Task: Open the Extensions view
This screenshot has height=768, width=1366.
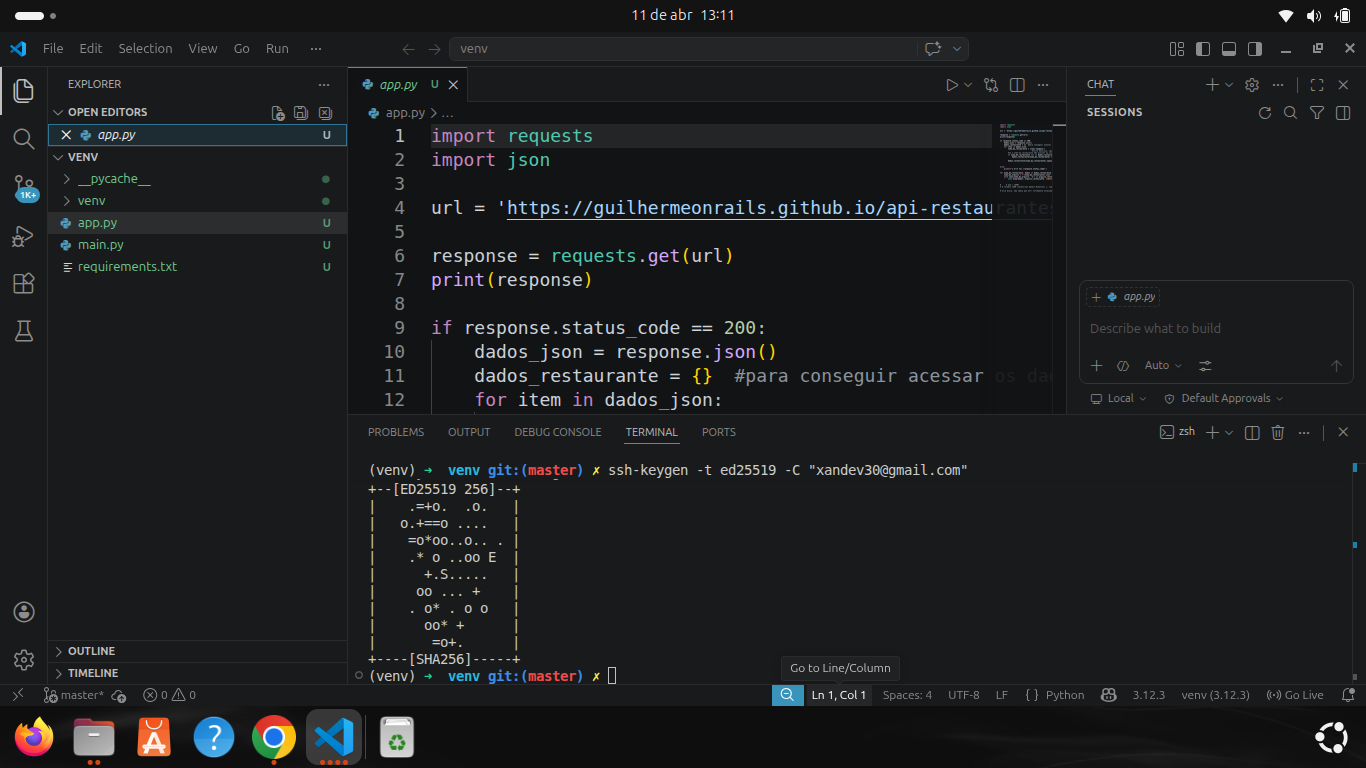Action: [24, 284]
